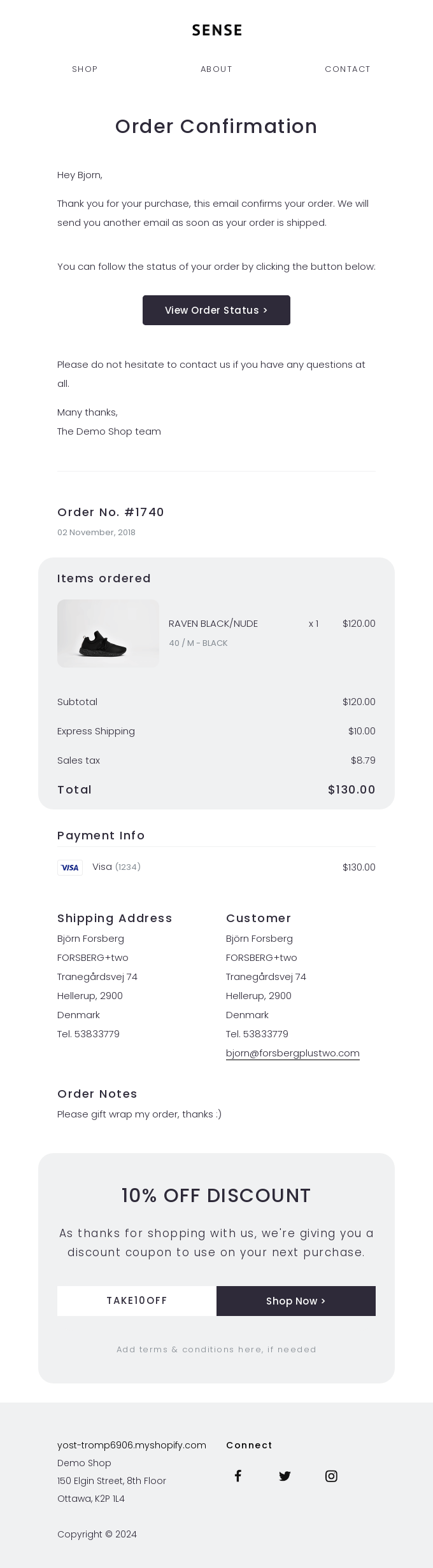Click the terms & conditions text
This screenshot has width=433, height=1568.
(216, 1349)
